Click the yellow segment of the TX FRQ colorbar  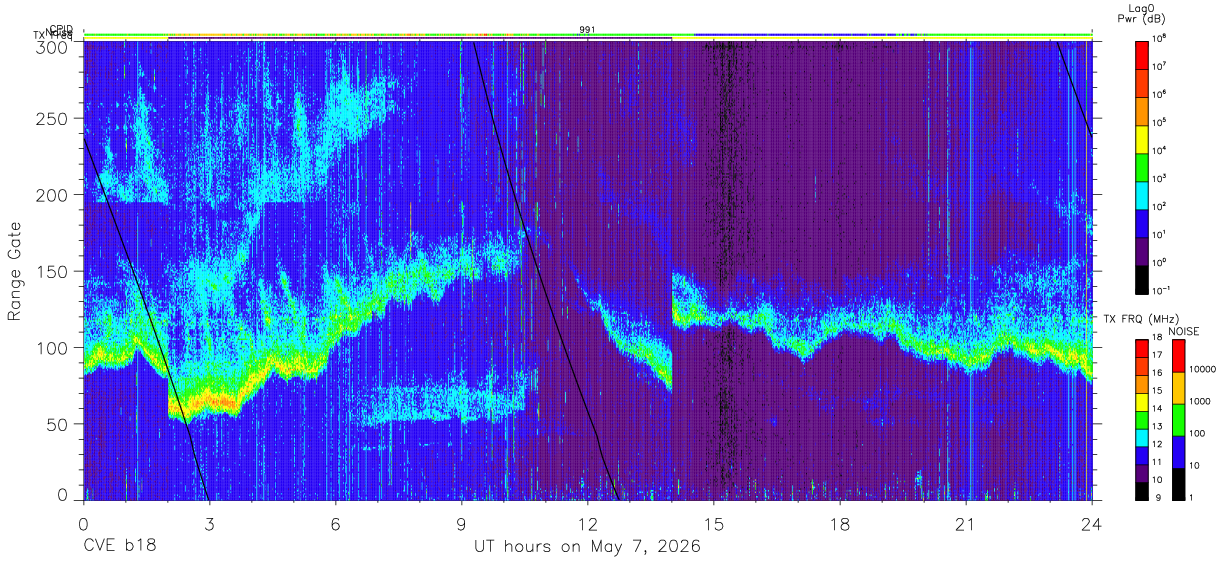click(1143, 401)
